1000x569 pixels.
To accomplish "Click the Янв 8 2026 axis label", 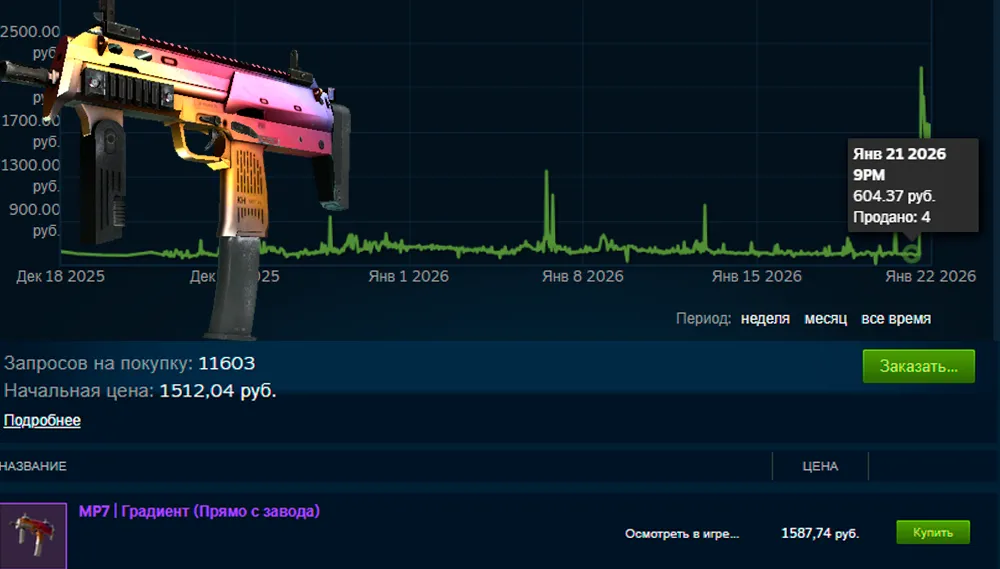I will [x=582, y=276].
